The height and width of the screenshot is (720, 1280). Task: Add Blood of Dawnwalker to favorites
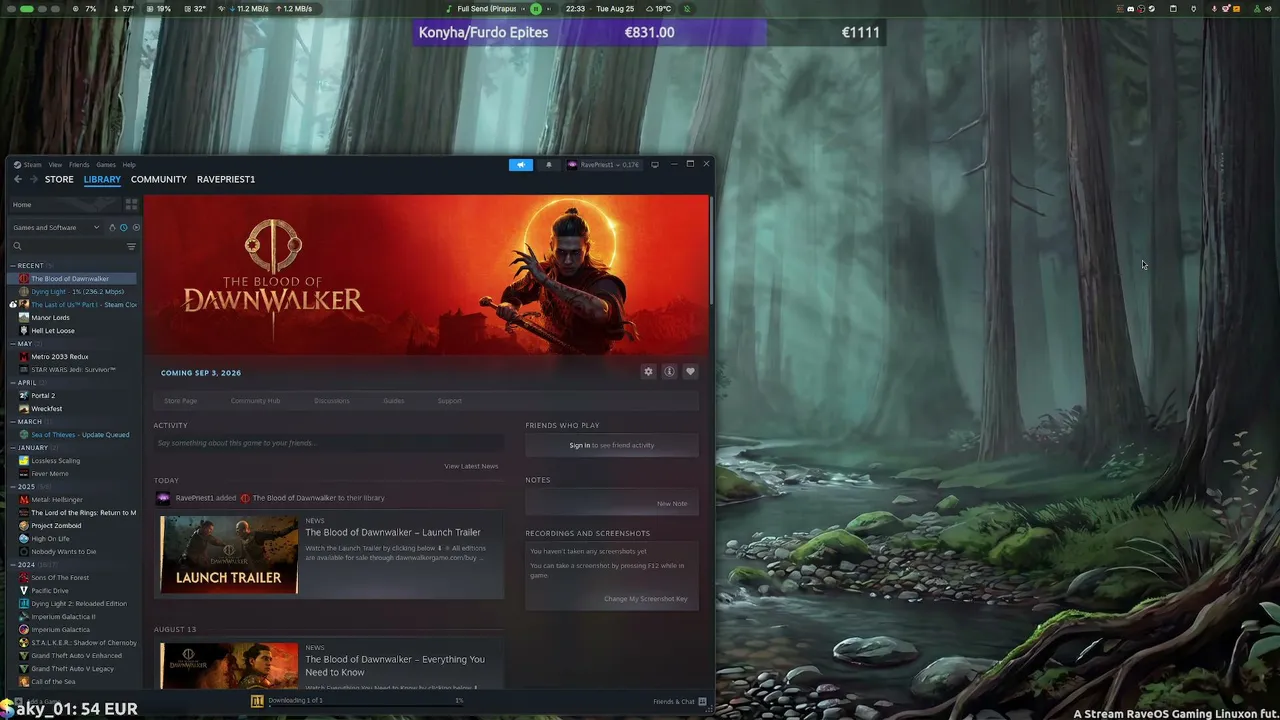point(690,372)
